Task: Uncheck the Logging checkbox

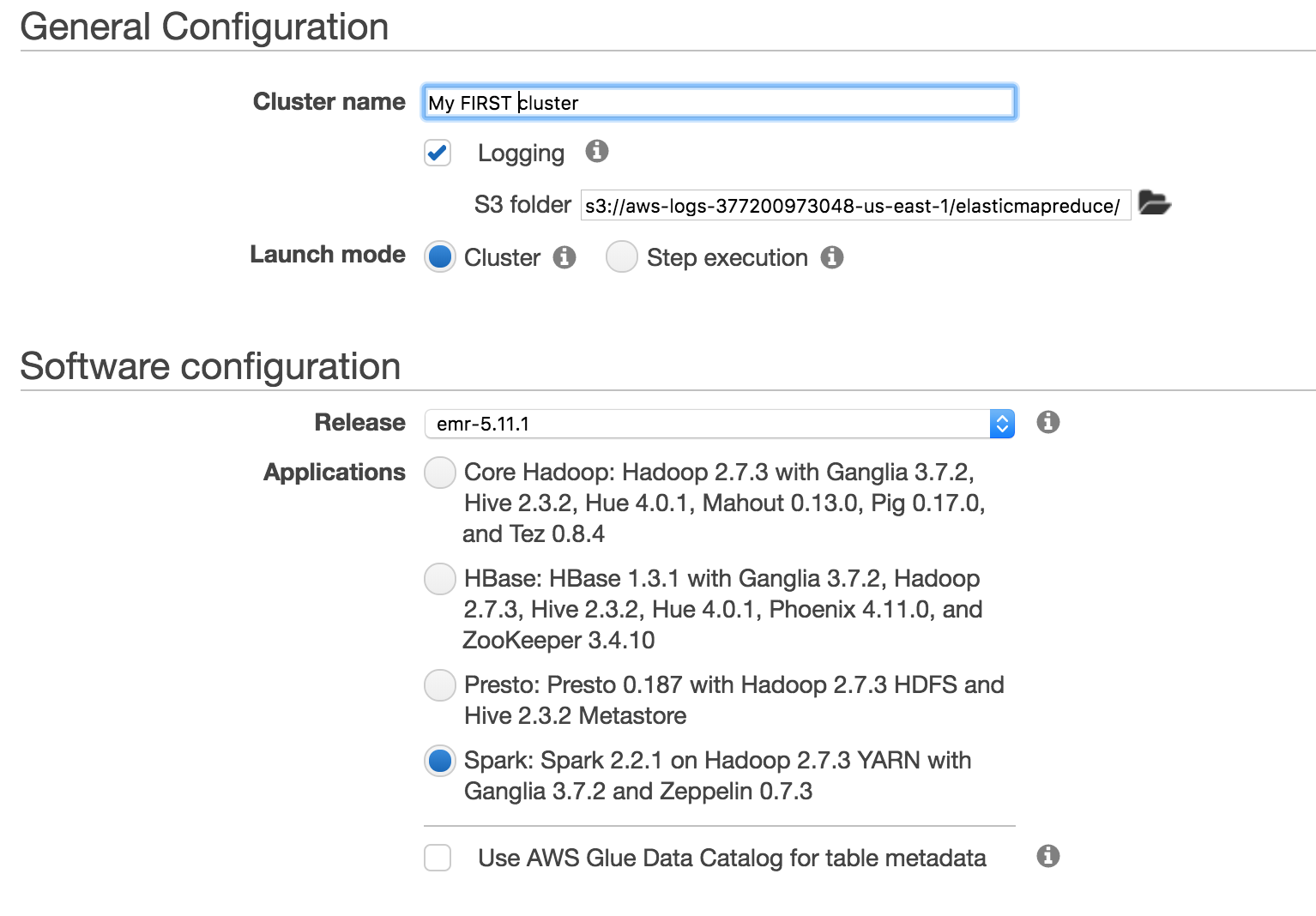Action: tap(438, 153)
